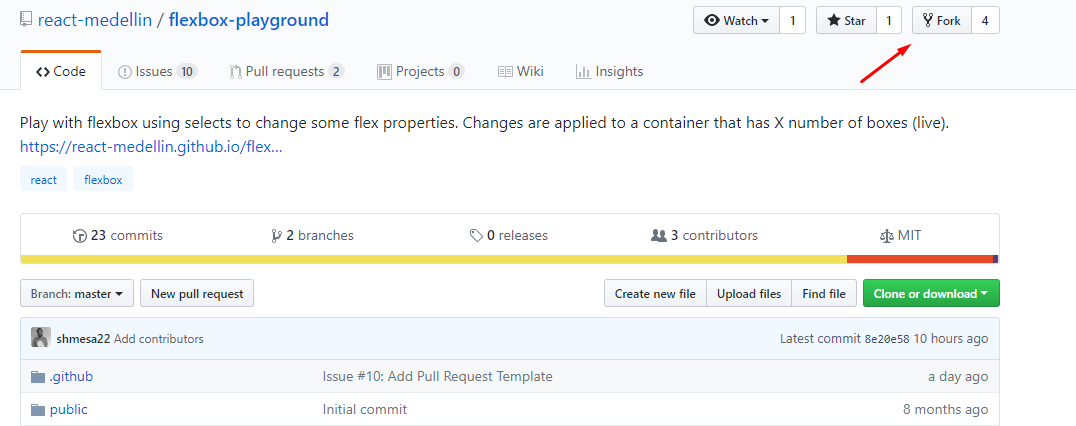1076x426 pixels.
Task: Open the Branch: master dropdown
Action: click(77, 294)
